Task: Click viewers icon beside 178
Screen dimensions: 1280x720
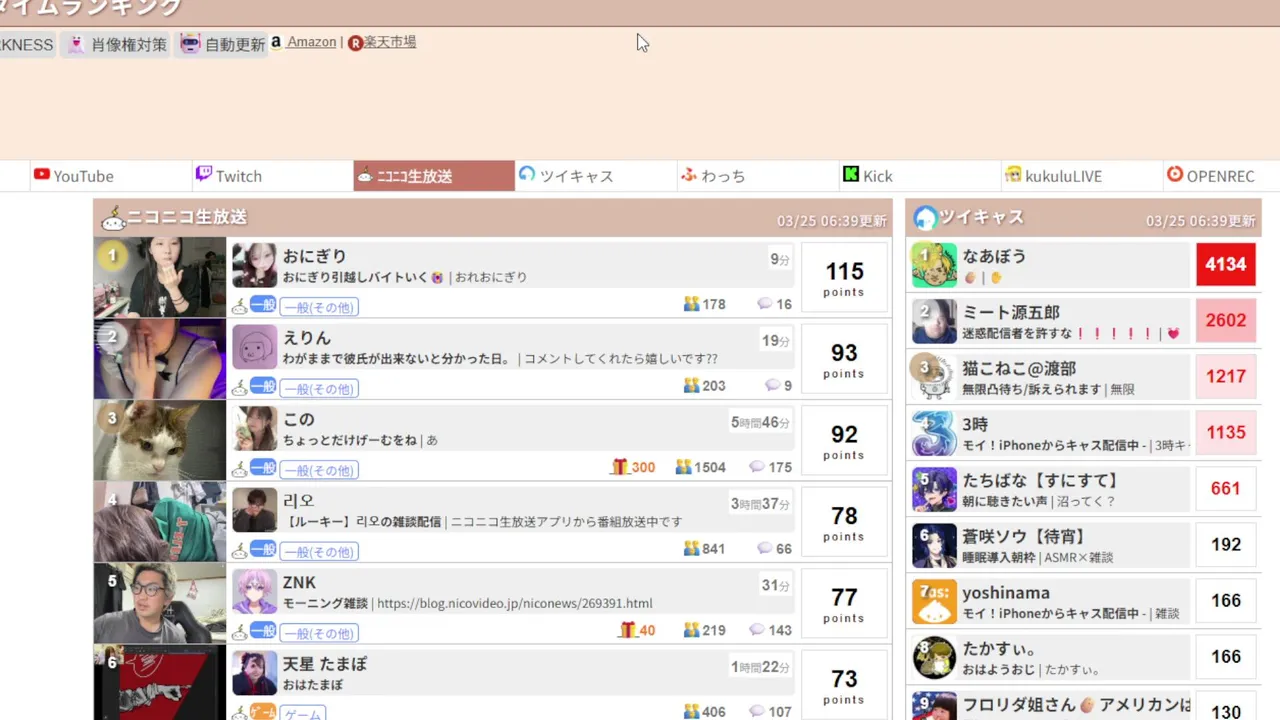Action: pos(691,304)
